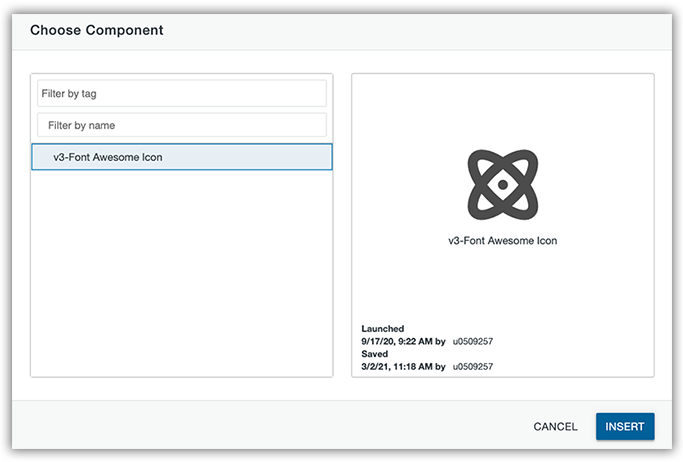The height and width of the screenshot is (462, 683).
Task: Click the preview caption v3-Font Awesome Icon
Action: click(503, 241)
